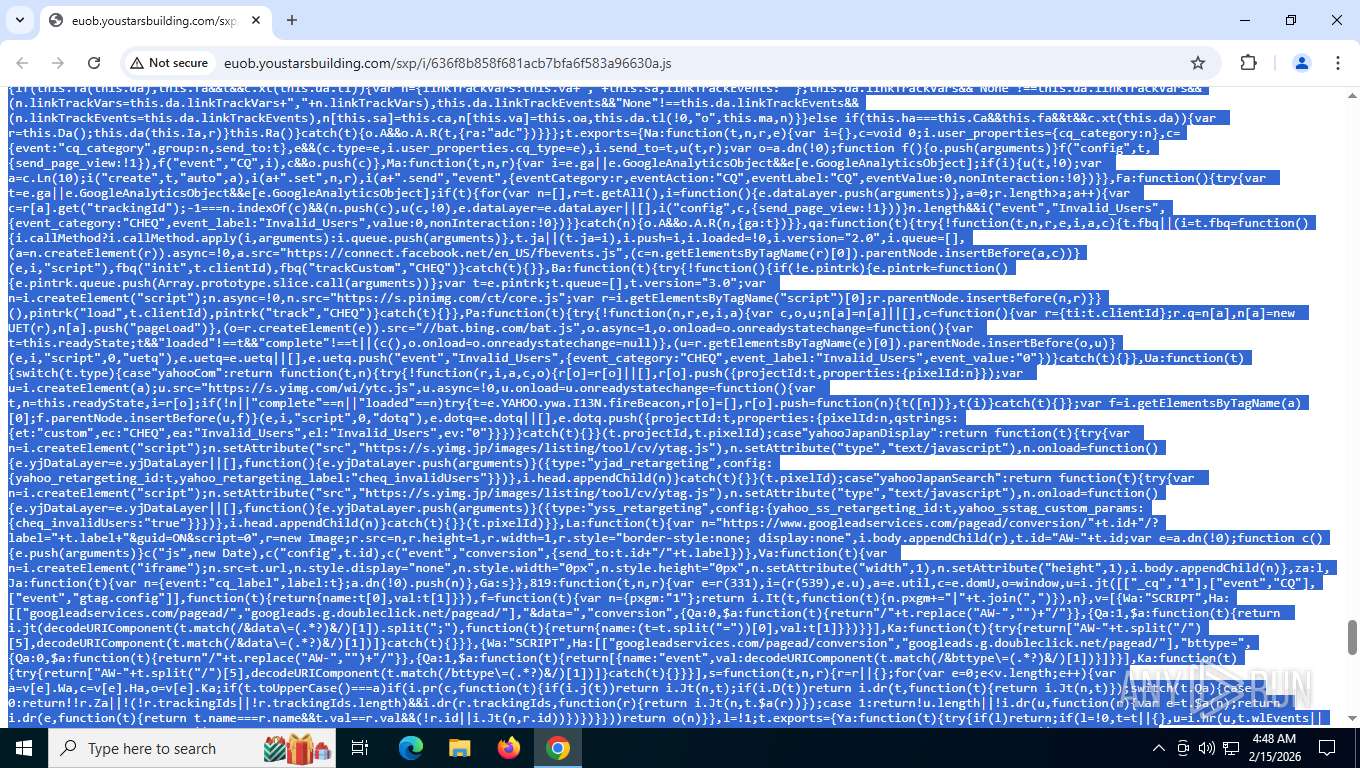Minimize the Chrome window
The height and width of the screenshot is (768, 1360).
coord(1245,20)
